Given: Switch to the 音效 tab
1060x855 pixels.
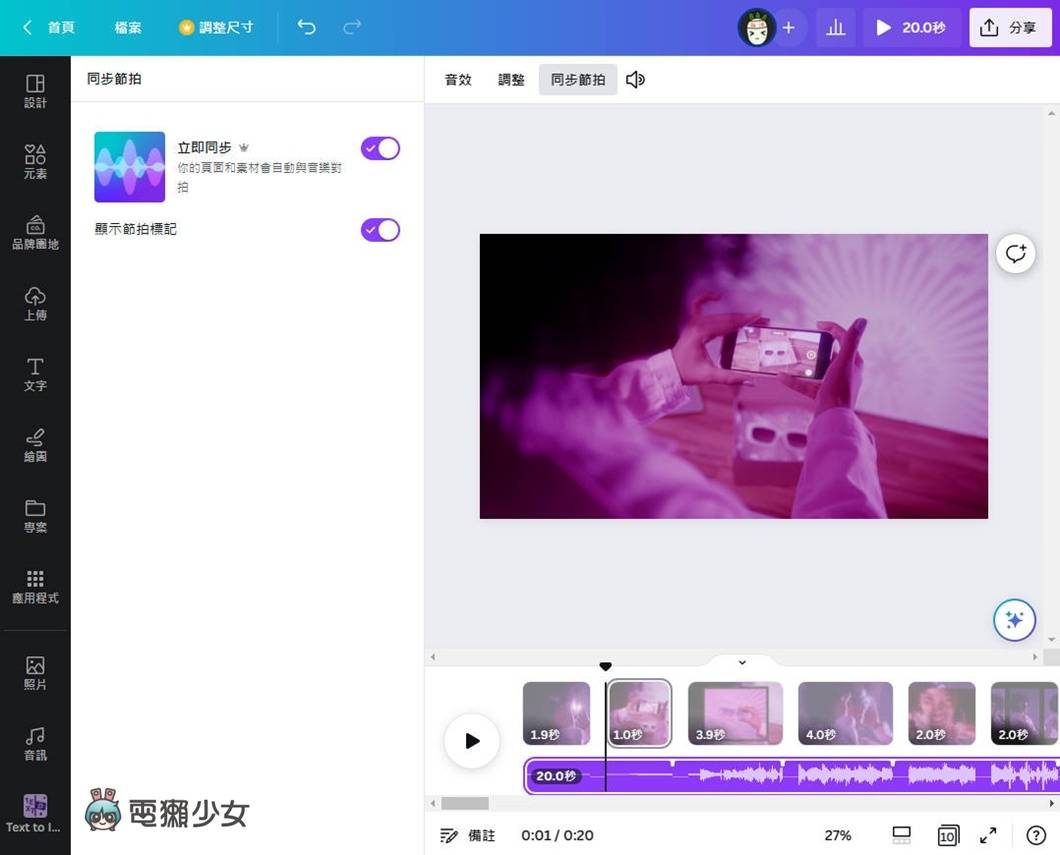Looking at the screenshot, I should click(x=458, y=79).
